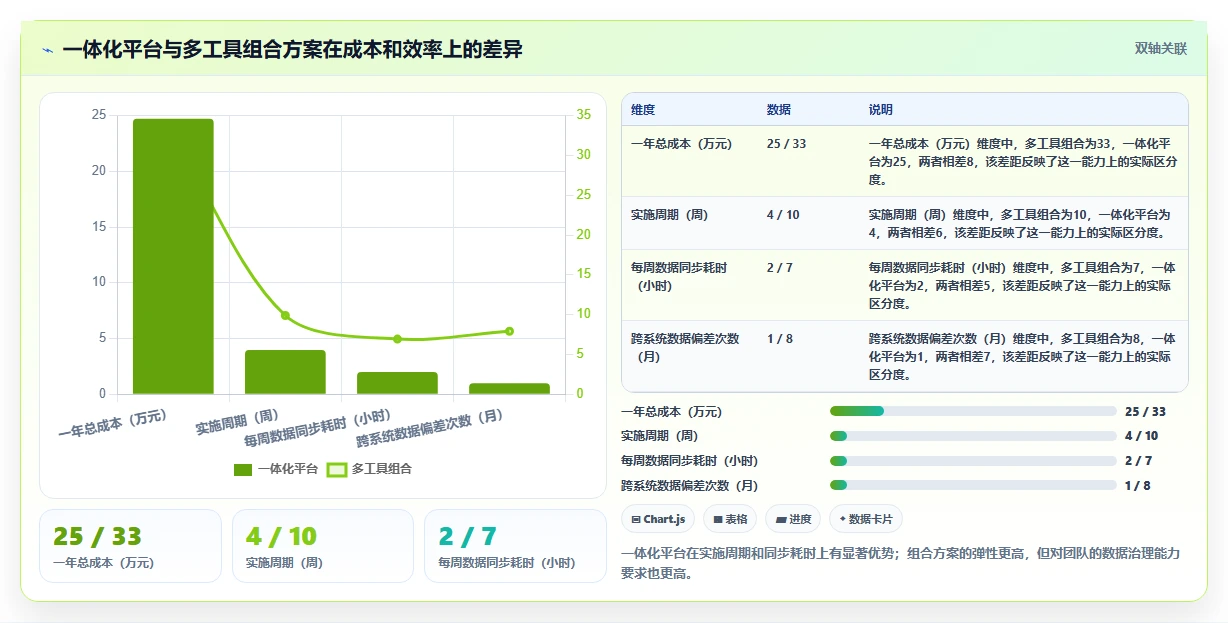Click the dashboard title 一体化平台与多工具组合方案

click(292, 50)
